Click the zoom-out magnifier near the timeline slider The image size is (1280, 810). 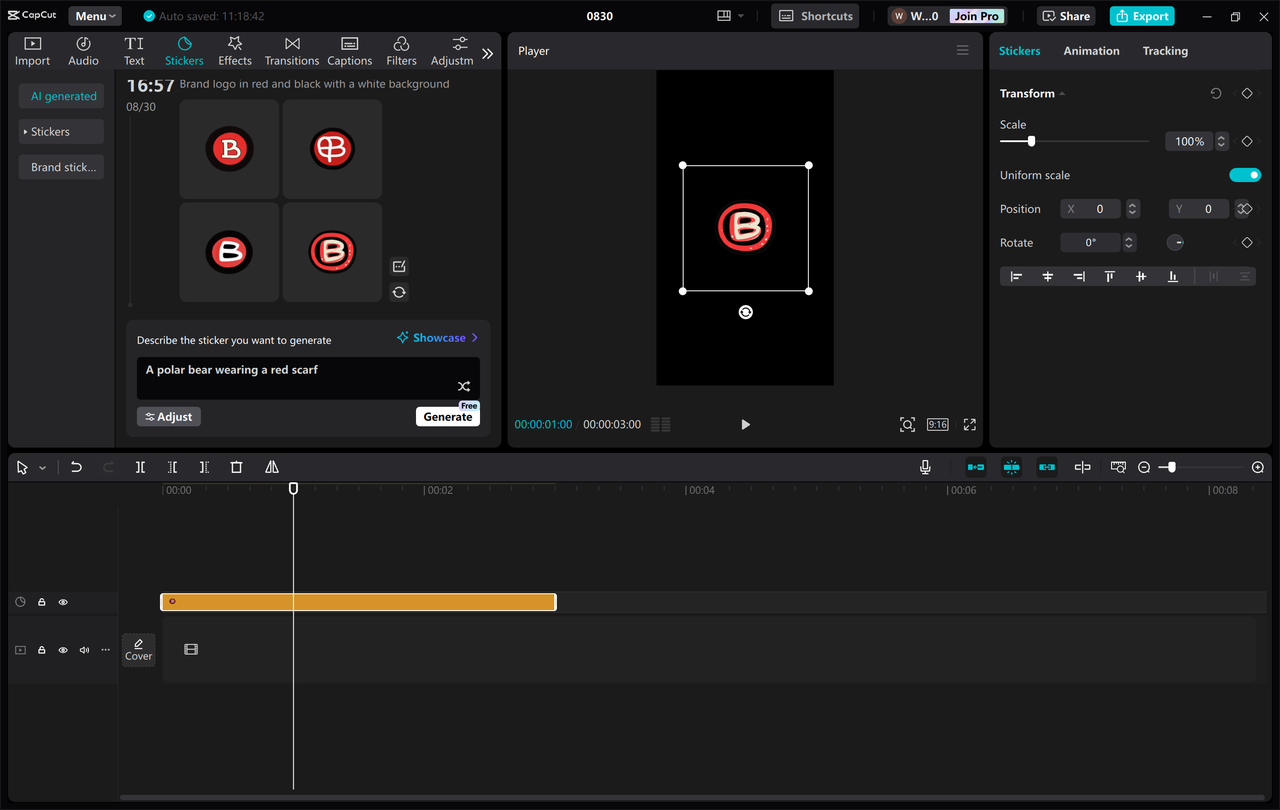1143,466
